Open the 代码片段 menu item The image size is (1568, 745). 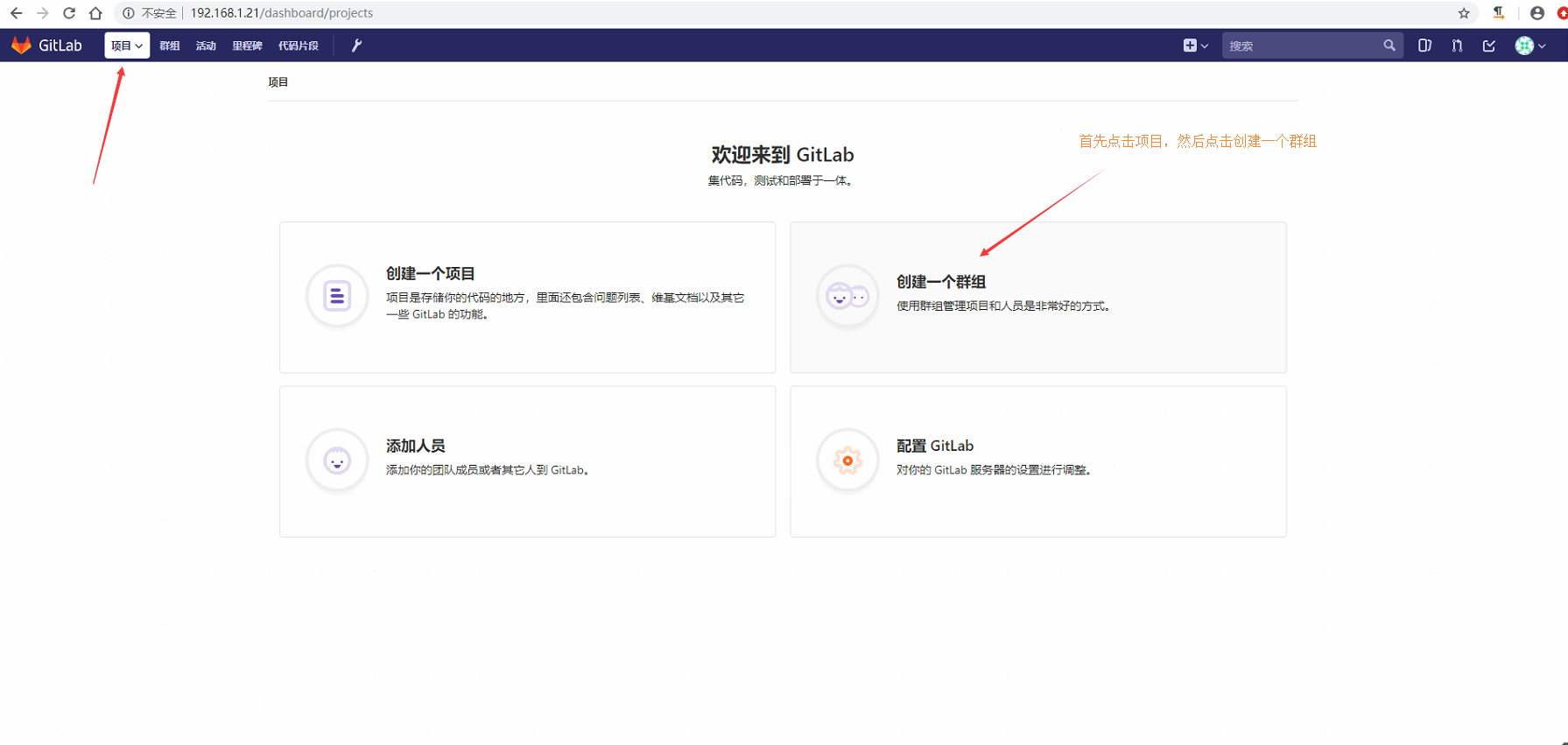click(299, 46)
